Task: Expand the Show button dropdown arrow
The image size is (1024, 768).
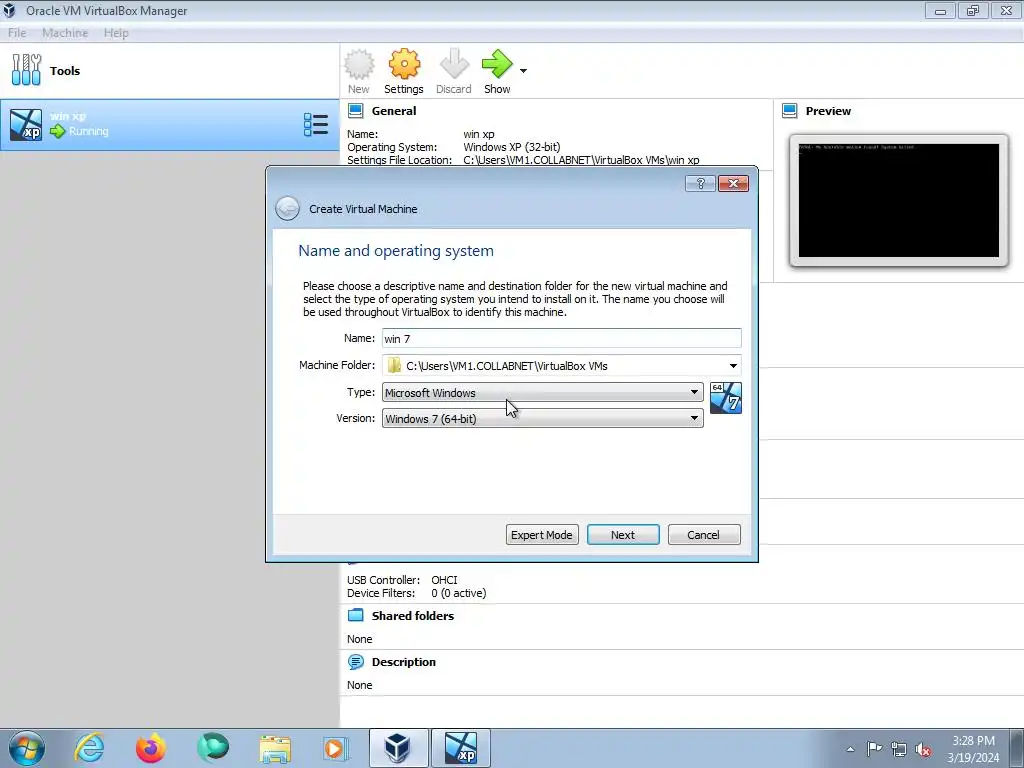Action: tap(523, 71)
